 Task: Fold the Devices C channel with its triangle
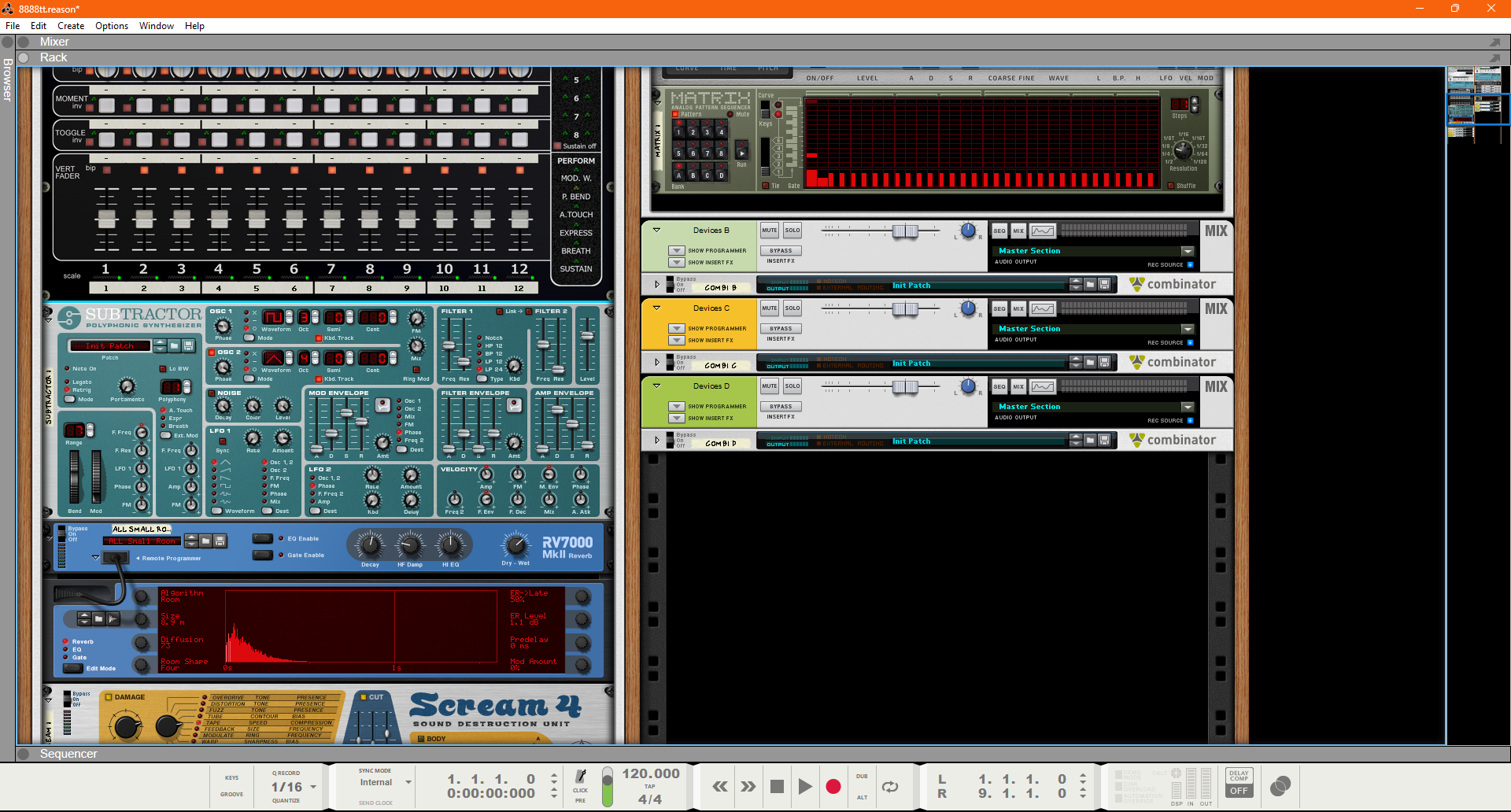[x=656, y=308]
